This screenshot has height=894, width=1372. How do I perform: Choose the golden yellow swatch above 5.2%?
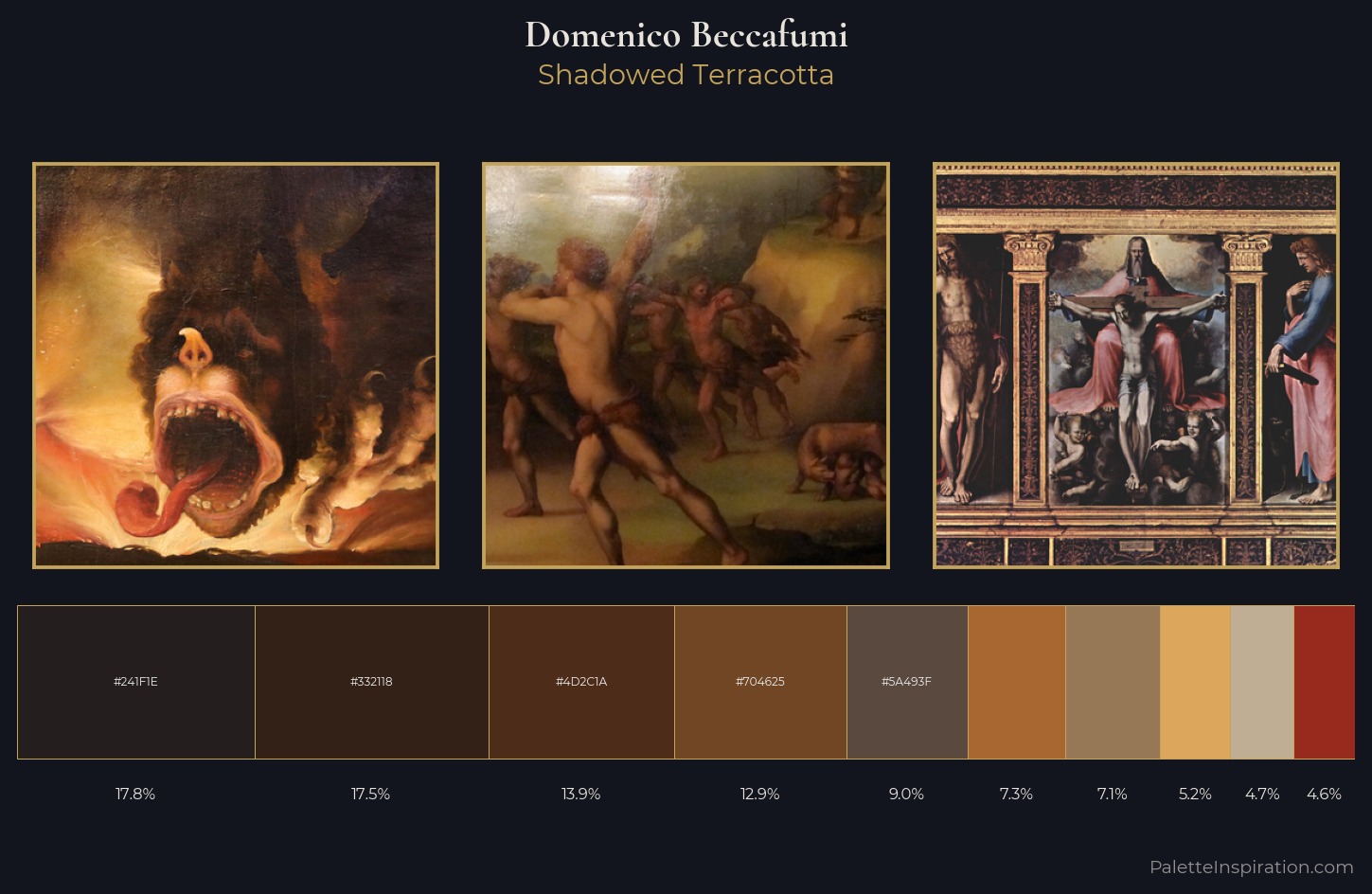[x=1196, y=682]
